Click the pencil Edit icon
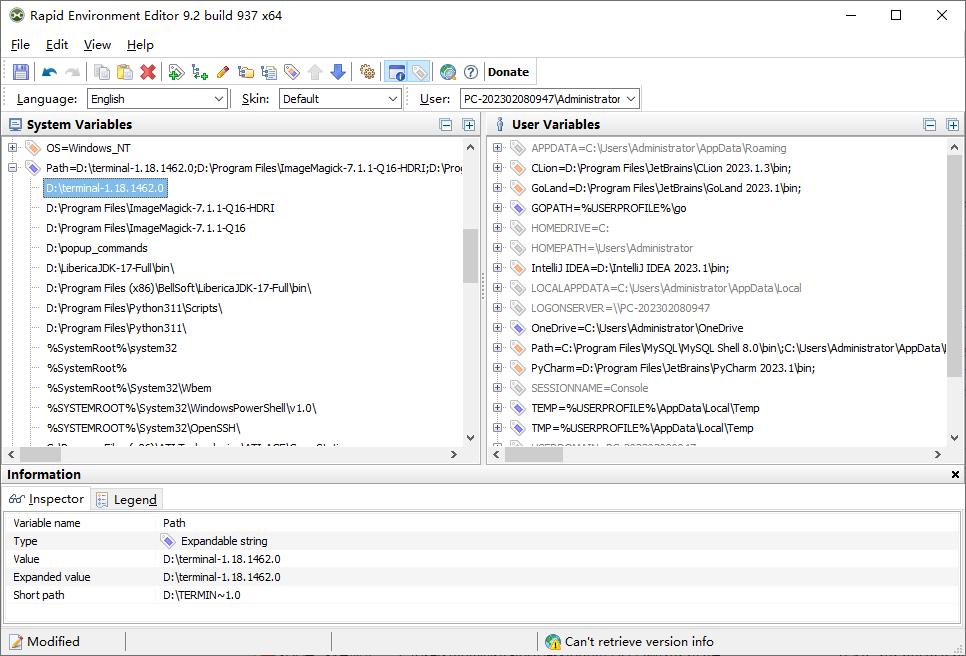The height and width of the screenshot is (656, 966). [x=222, y=72]
